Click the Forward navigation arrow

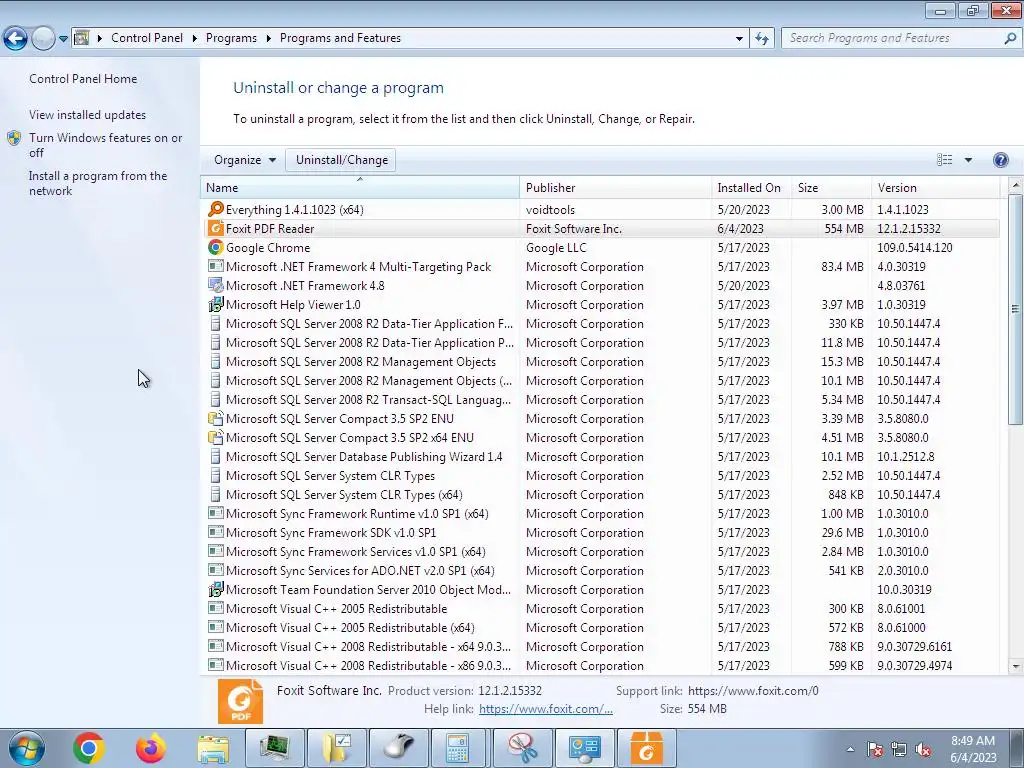tap(43, 39)
